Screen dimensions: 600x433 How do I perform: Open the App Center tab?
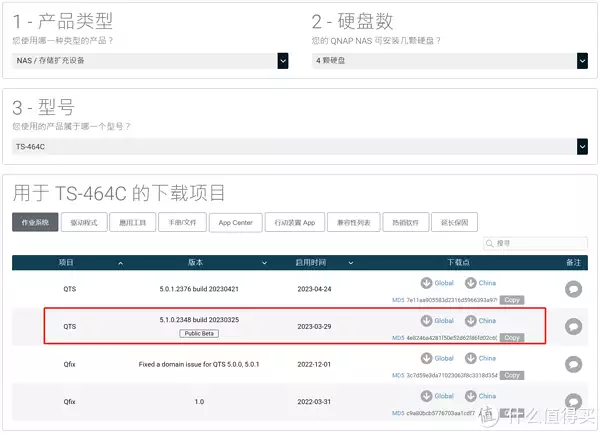tap(235, 222)
